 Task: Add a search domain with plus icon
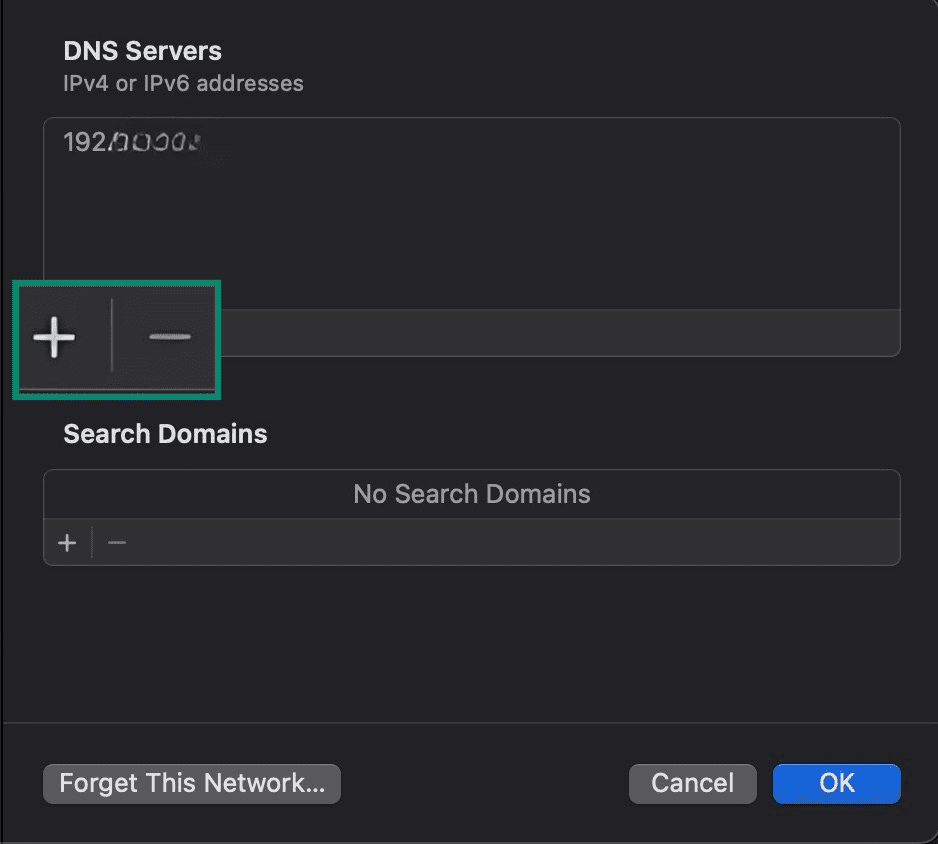click(x=67, y=543)
